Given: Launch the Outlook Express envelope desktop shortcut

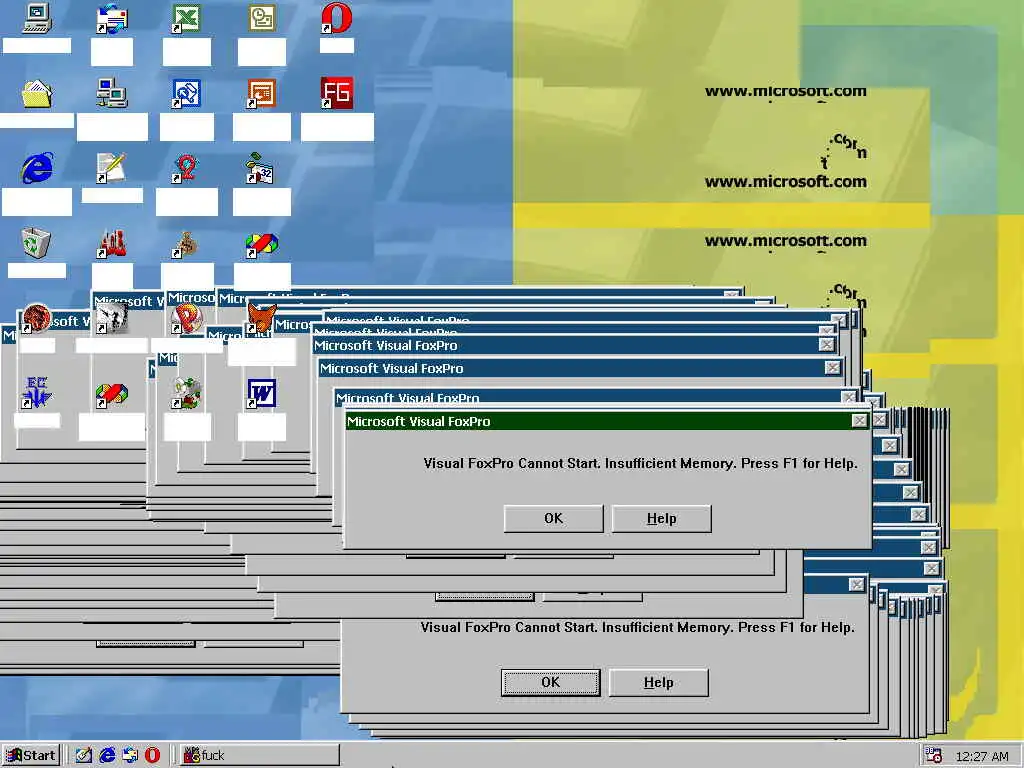Looking at the screenshot, I should (x=112, y=18).
